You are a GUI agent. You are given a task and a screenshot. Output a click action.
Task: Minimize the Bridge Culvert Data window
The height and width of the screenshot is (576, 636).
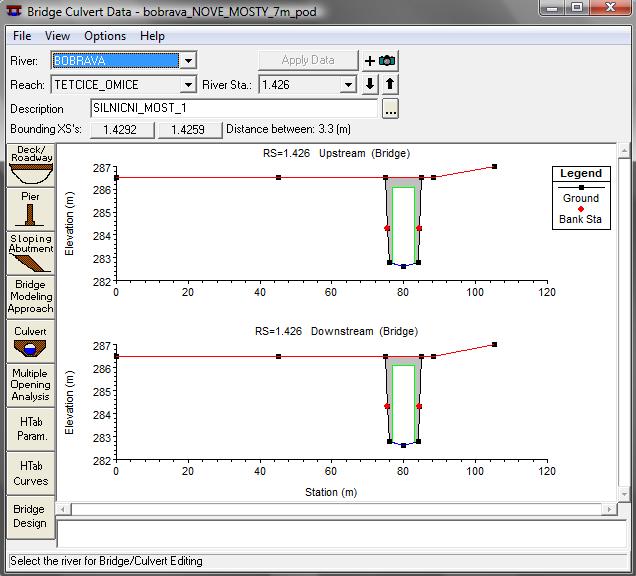coord(552,8)
